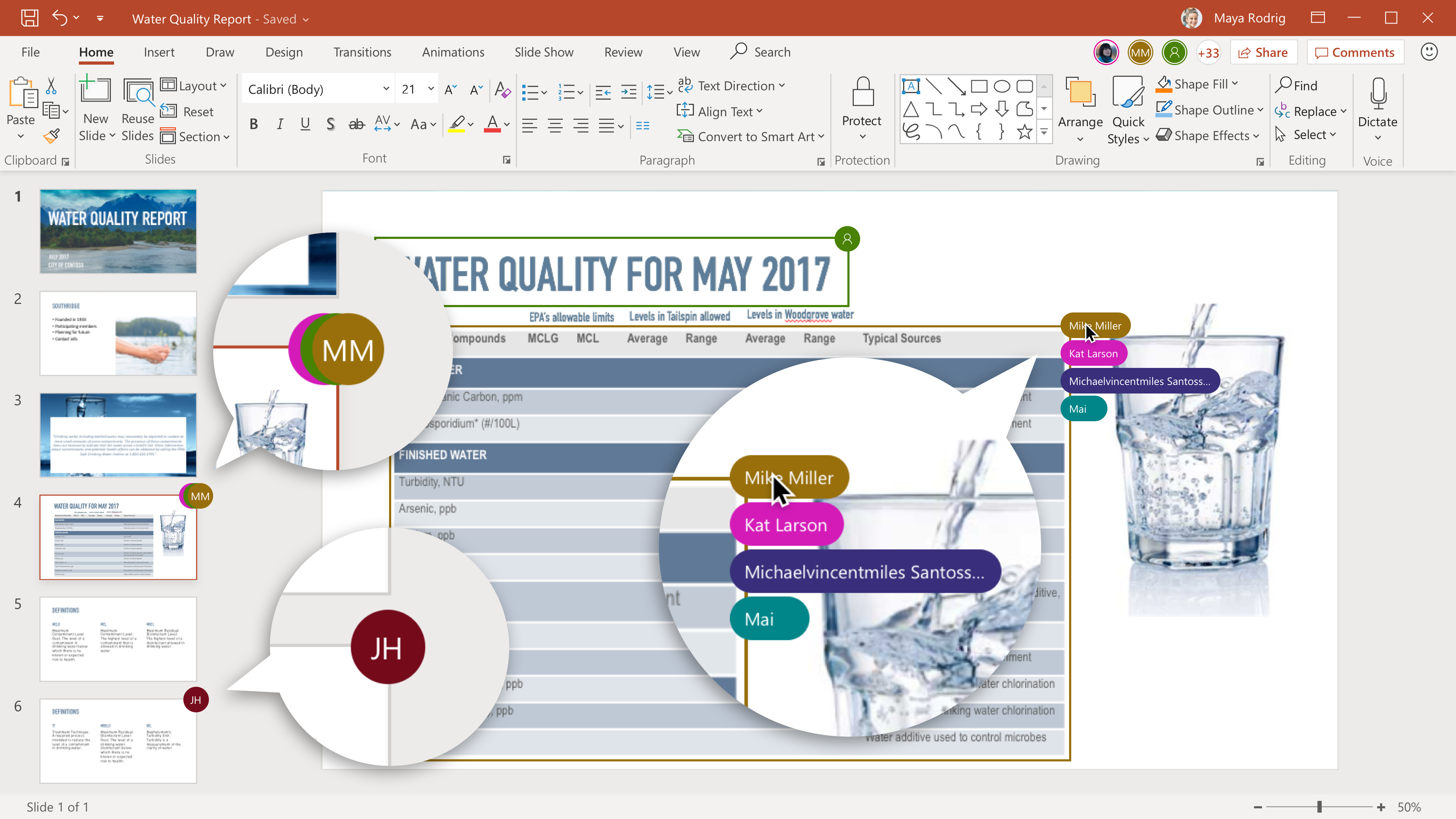Toggle text Shadow formatting
The width and height of the screenshot is (1456, 819).
pyautogui.click(x=331, y=124)
